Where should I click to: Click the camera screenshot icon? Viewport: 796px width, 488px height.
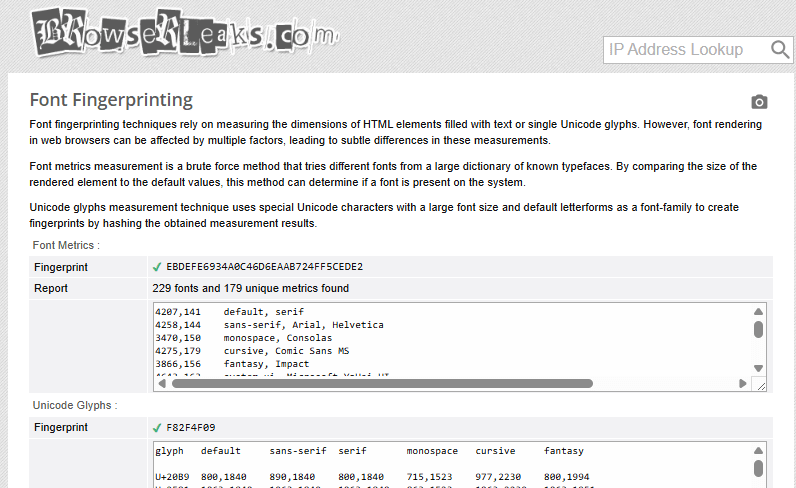pyautogui.click(x=759, y=102)
